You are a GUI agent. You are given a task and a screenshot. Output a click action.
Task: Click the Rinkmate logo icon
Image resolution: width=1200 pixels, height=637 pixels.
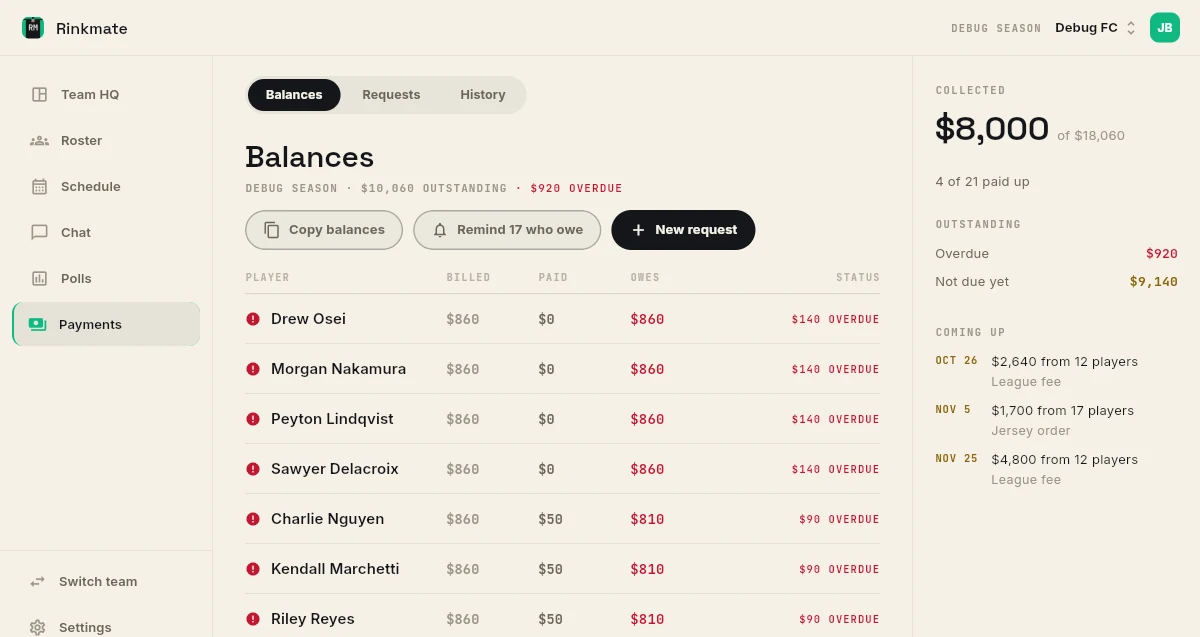point(33,28)
